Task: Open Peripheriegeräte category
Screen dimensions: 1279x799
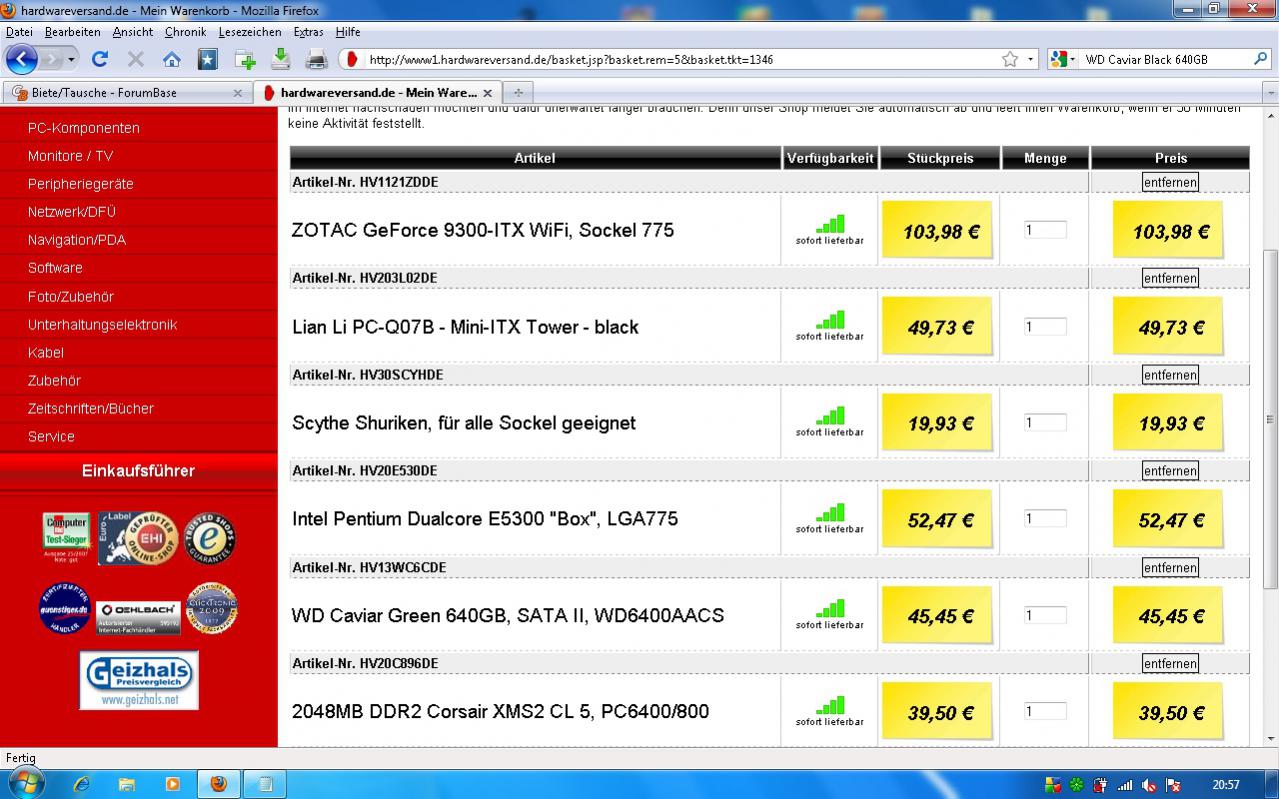Action: pyautogui.click(x=81, y=184)
